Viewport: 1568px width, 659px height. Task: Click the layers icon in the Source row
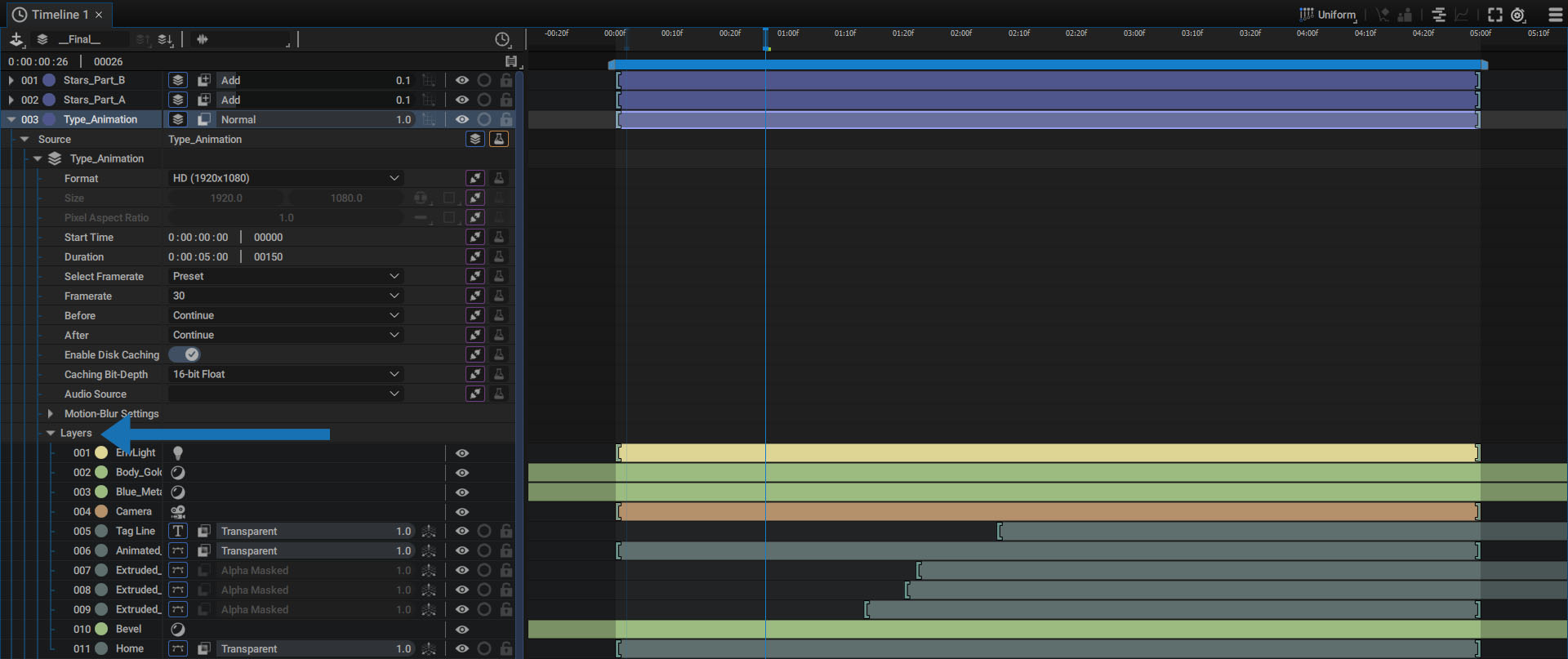pos(475,139)
